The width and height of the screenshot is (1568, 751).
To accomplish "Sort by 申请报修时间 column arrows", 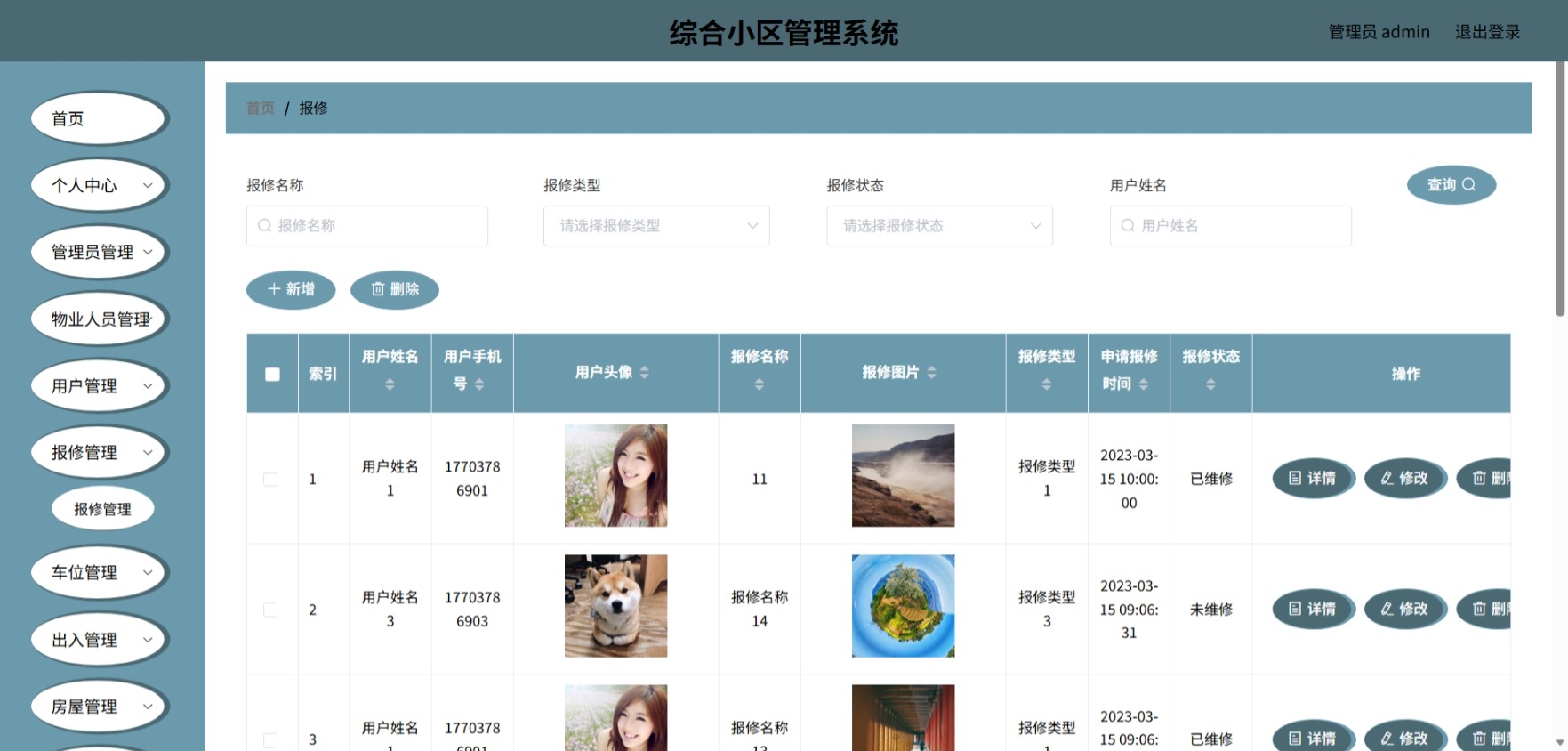I will coord(1144,384).
